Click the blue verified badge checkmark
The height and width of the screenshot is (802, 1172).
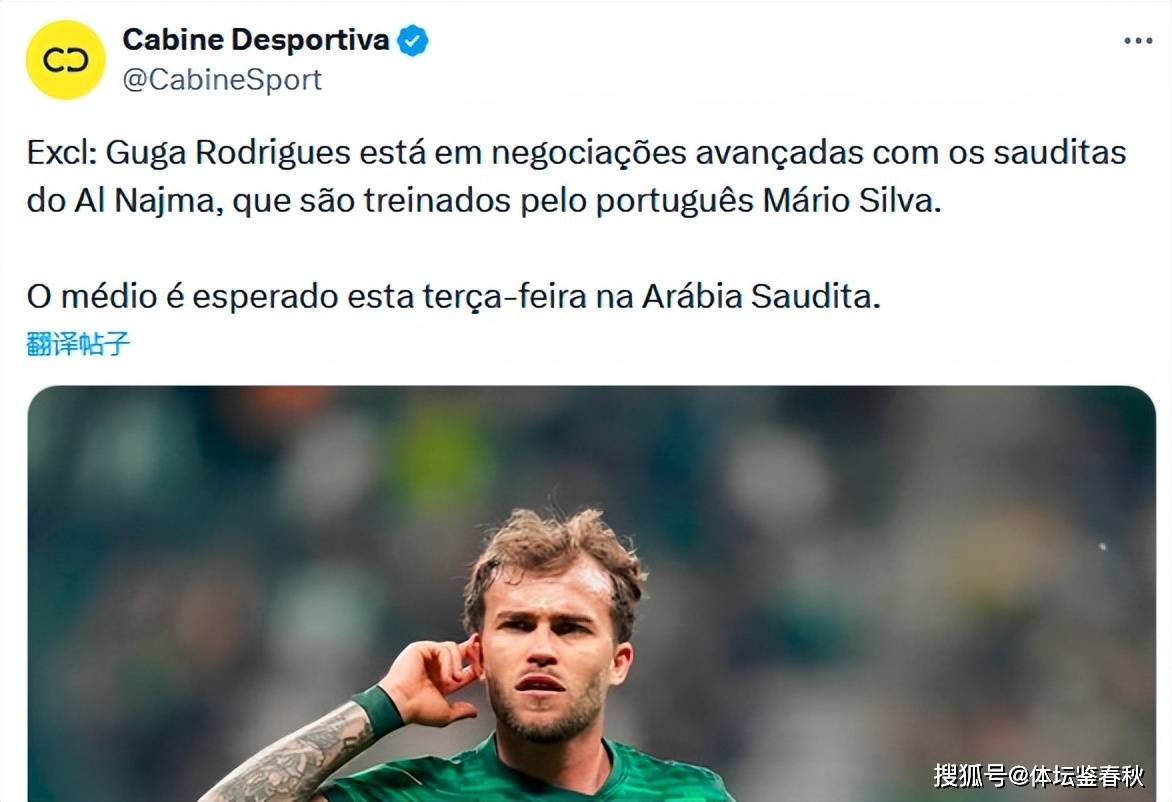[x=413, y=40]
